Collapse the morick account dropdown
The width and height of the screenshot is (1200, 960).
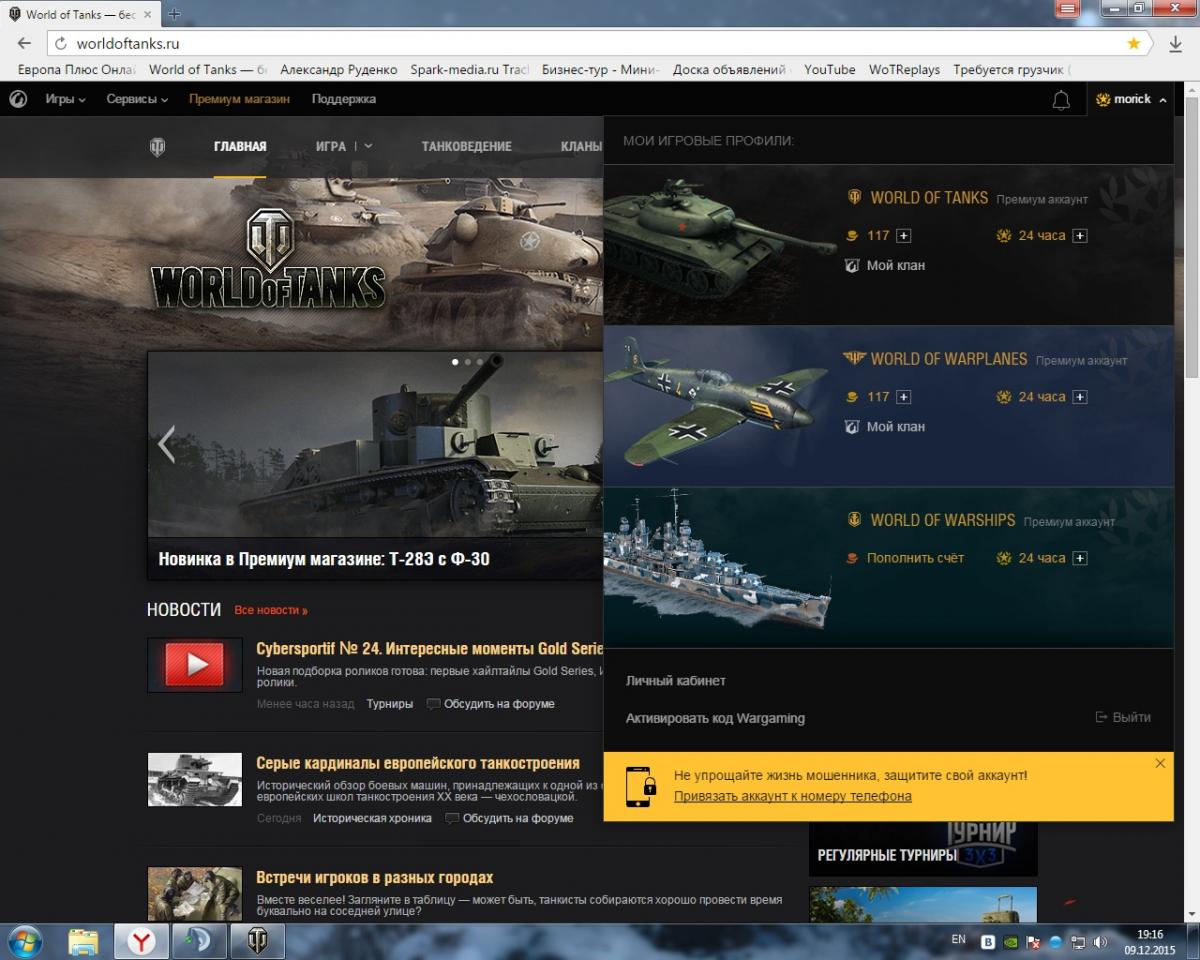click(1132, 99)
